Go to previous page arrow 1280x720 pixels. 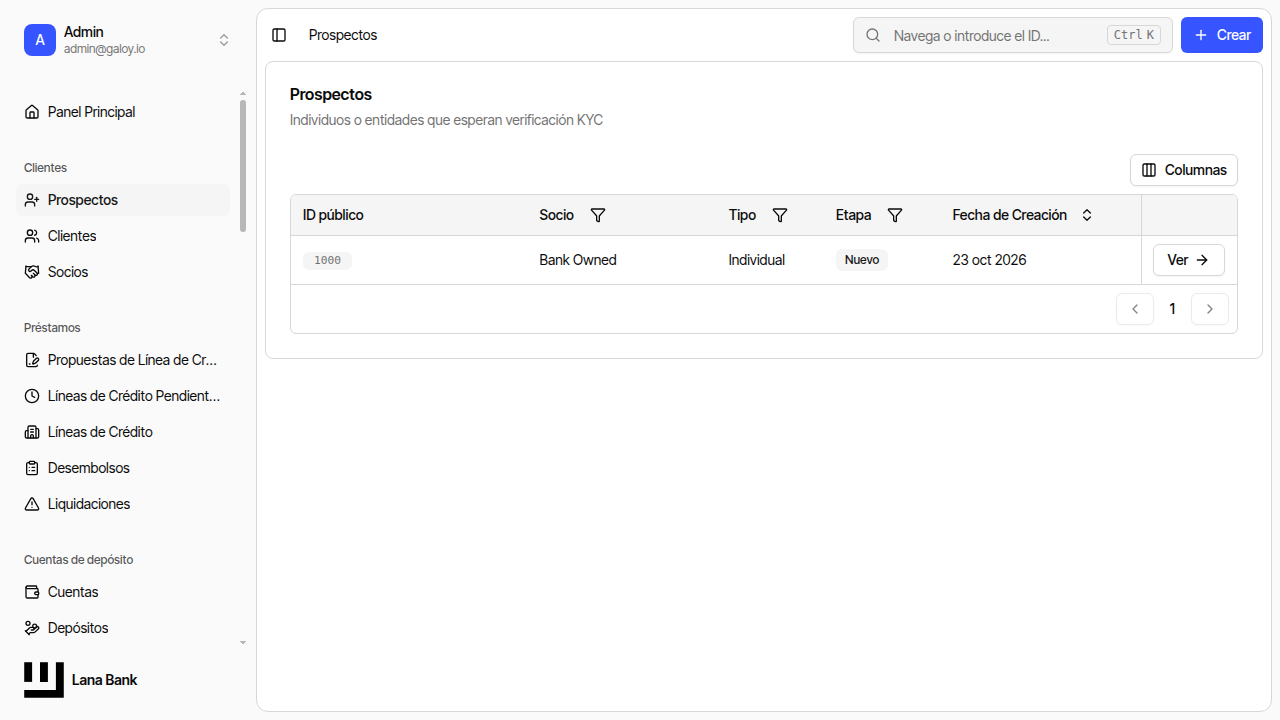click(x=1135, y=309)
